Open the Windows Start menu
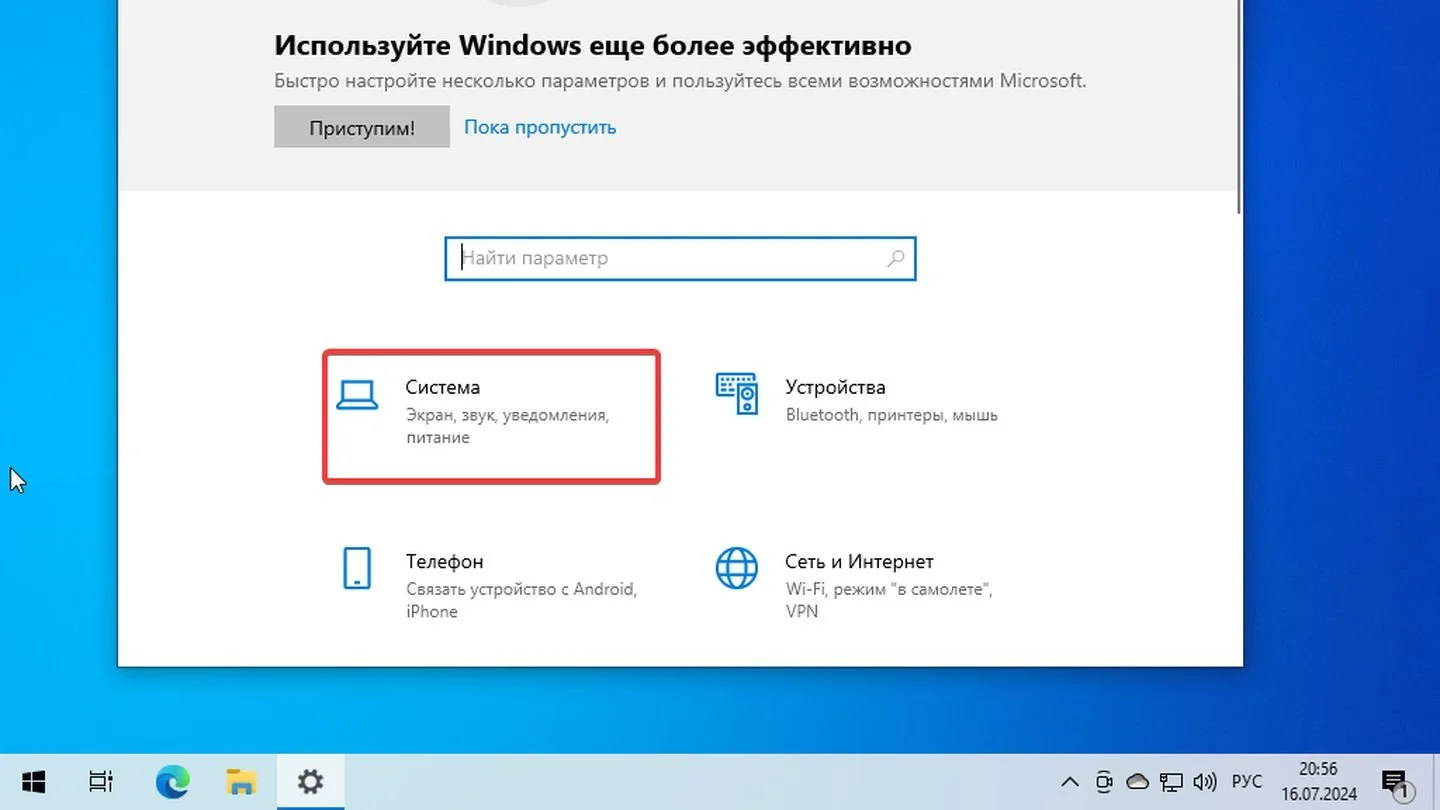The height and width of the screenshot is (810, 1440). tap(34, 781)
